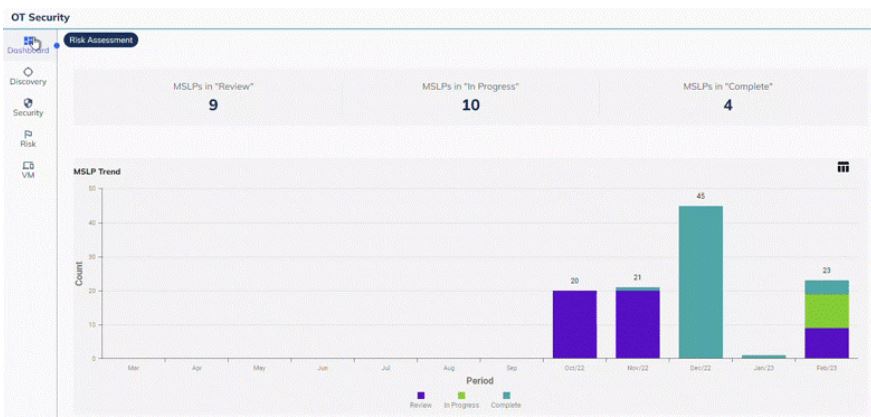Open the MSLPs in "Review" card
Screen dimensions: 871x417
[x=213, y=96]
